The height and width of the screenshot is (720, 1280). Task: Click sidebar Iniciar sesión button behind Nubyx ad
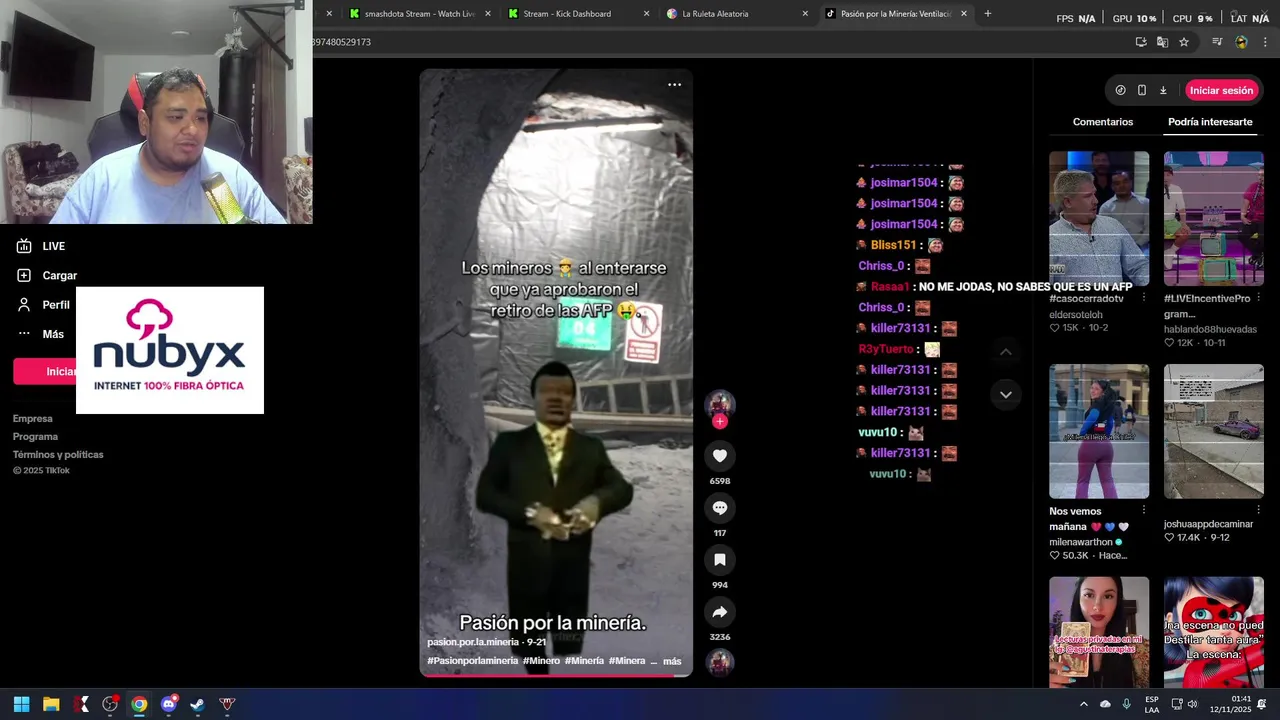(44, 372)
